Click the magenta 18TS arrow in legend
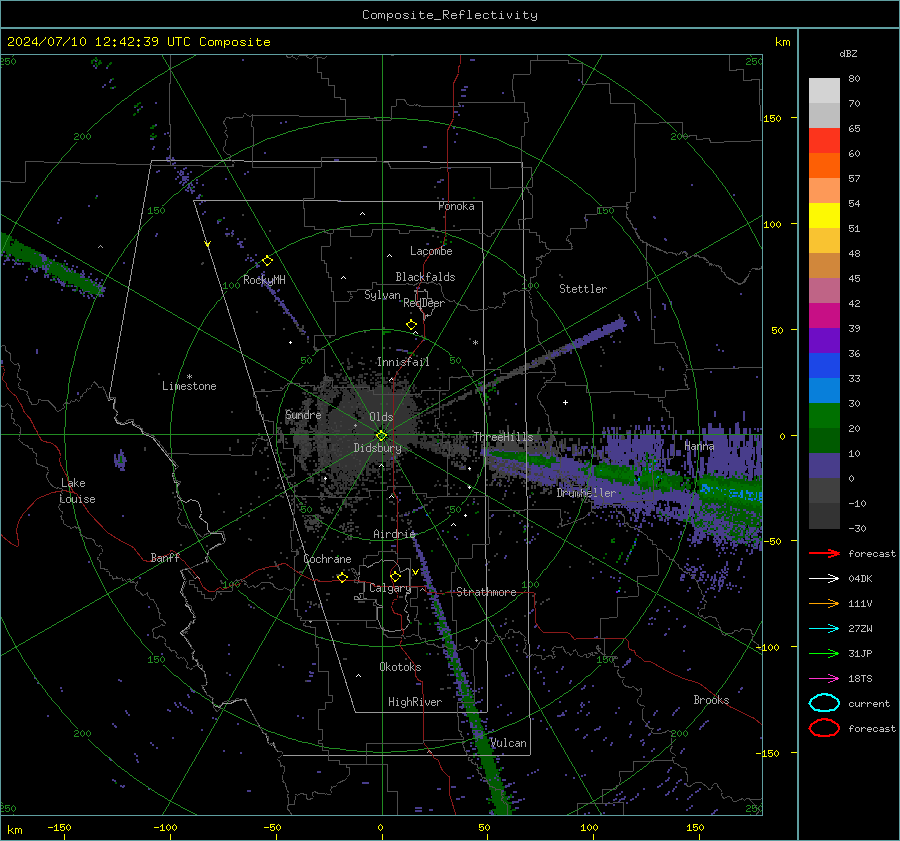The width and height of the screenshot is (900, 841). click(824, 679)
